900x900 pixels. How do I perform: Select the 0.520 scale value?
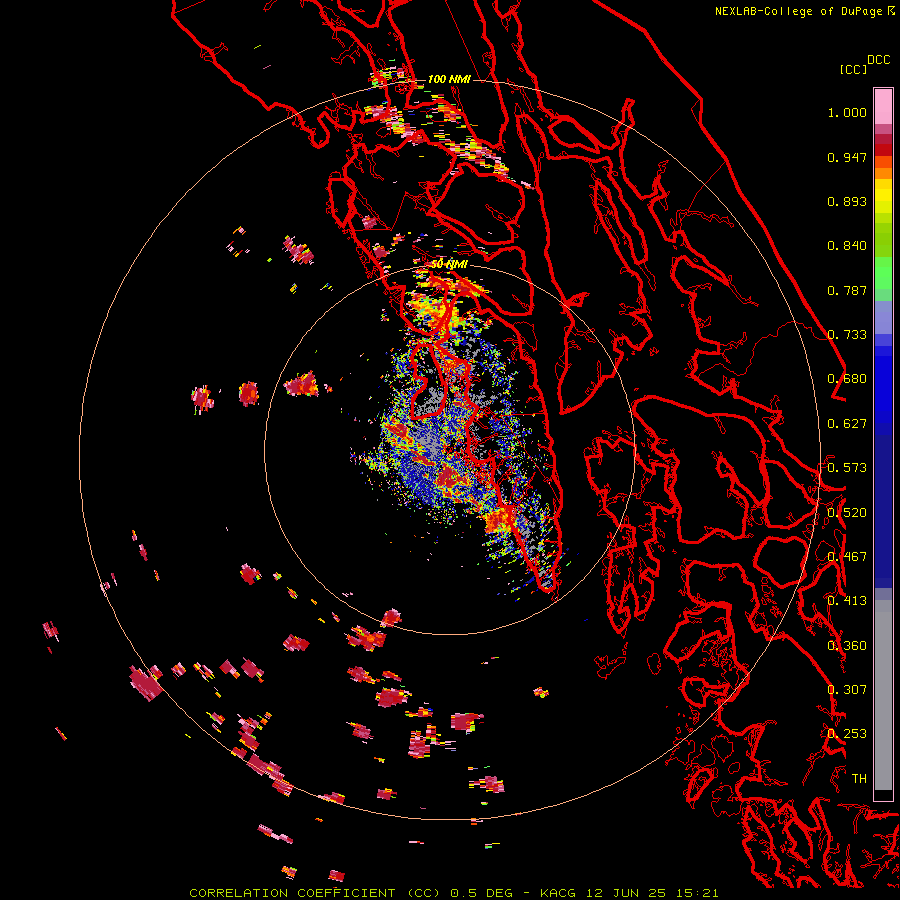point(847,513)
